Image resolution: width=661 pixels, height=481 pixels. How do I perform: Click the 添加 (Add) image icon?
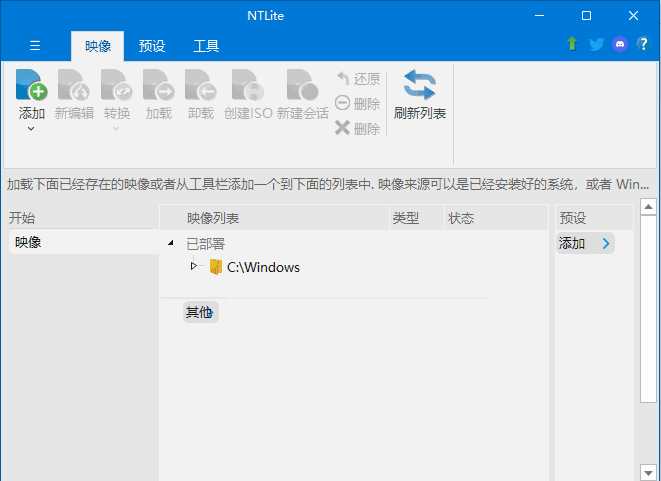tap(31, 85)
